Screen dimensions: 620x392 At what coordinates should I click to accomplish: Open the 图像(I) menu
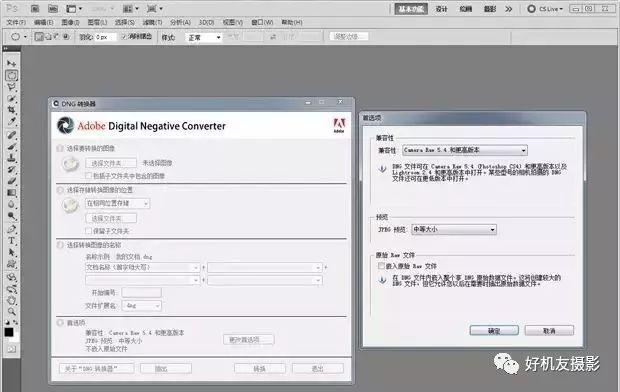(x=70, y=23)
